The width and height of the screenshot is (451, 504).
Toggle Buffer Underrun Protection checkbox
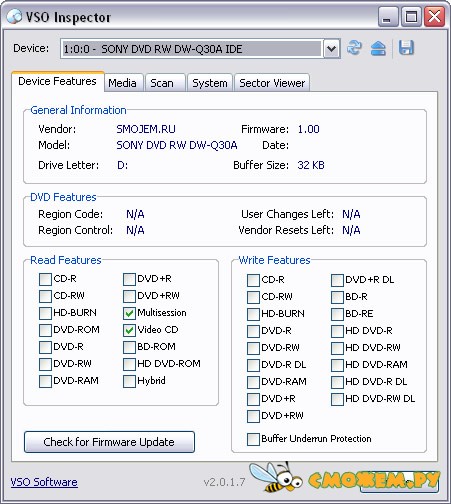253,439
